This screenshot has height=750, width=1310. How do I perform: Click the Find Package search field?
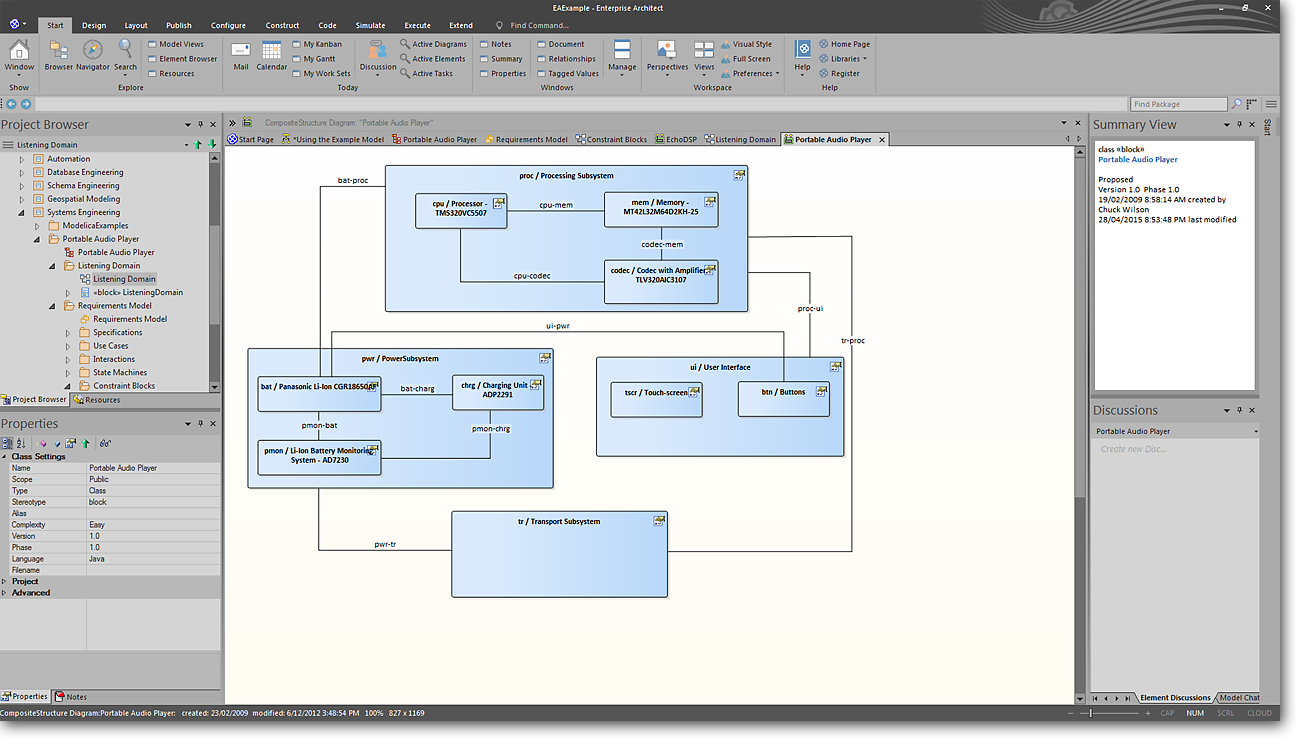(x=1178, y=104)
